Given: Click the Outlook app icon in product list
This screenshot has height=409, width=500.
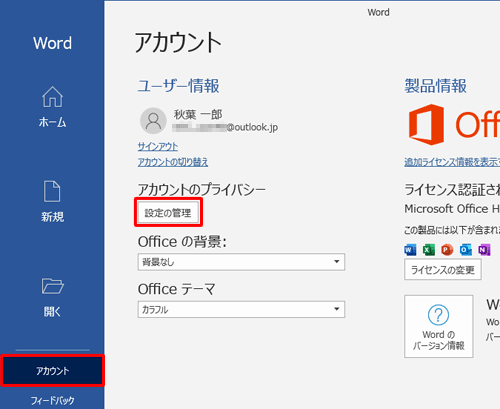Looking at the screenshot, I should (465, 250).
